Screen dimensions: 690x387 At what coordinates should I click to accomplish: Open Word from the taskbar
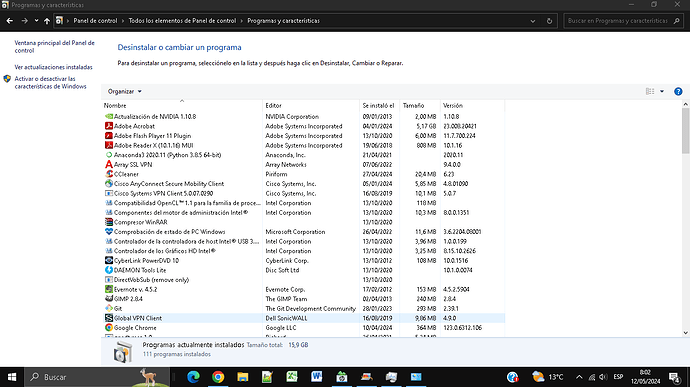point(316,377)
